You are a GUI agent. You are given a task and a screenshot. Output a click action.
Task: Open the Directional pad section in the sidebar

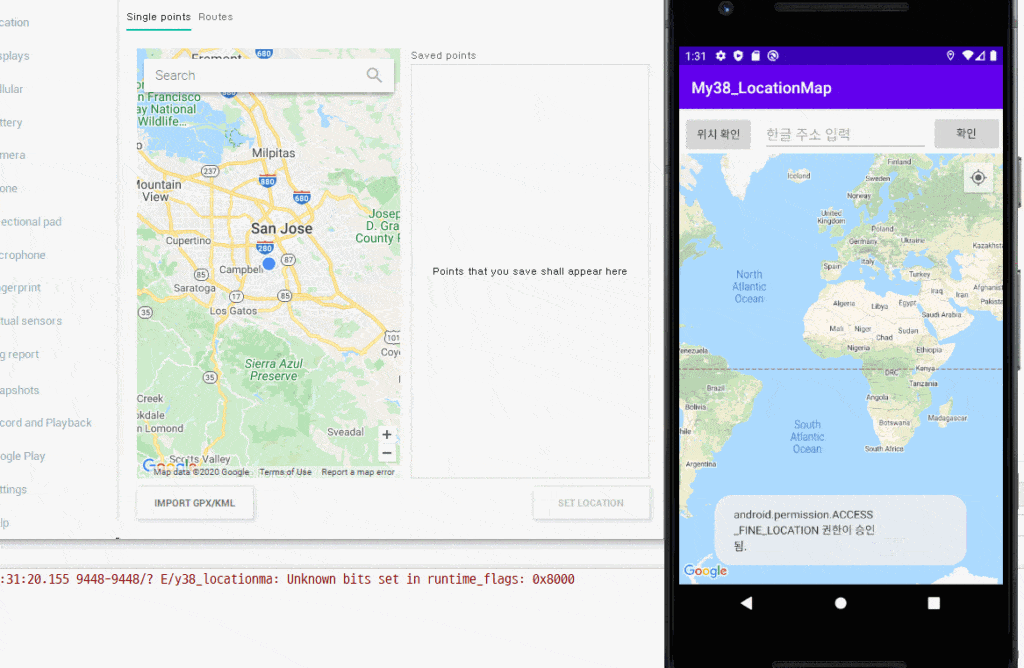[x=31, y=221]
